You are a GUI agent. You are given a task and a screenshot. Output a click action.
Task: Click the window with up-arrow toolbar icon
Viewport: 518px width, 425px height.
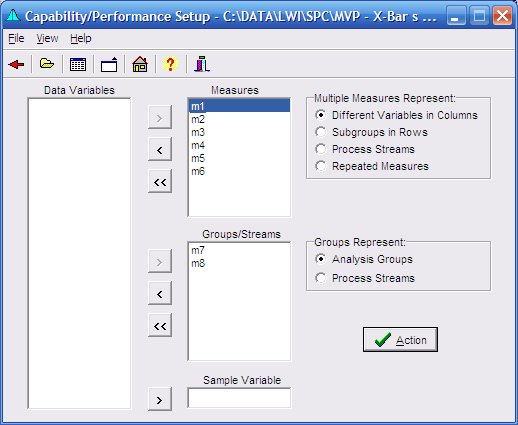click(x=109, y=64)
